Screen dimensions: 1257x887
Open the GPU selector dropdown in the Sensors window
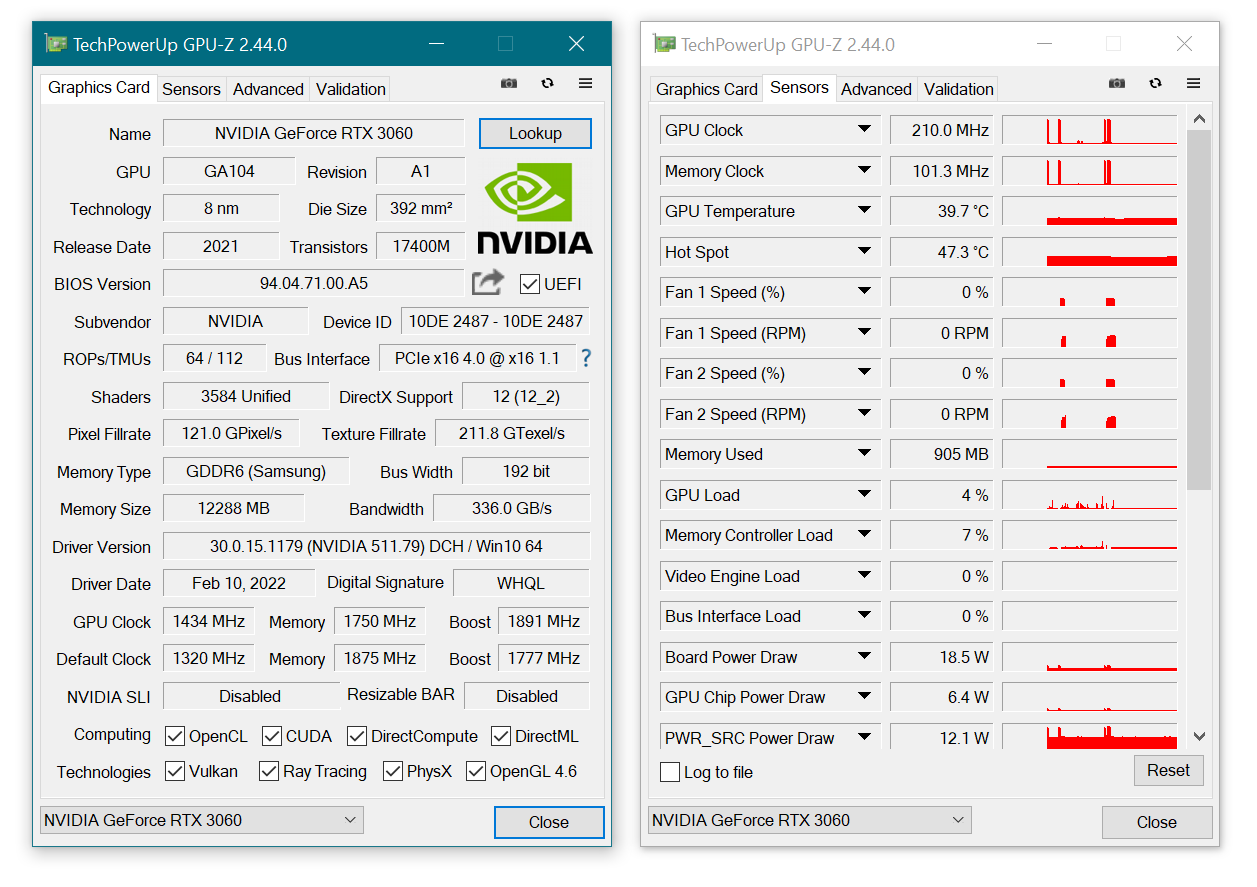tap(809, 820)
